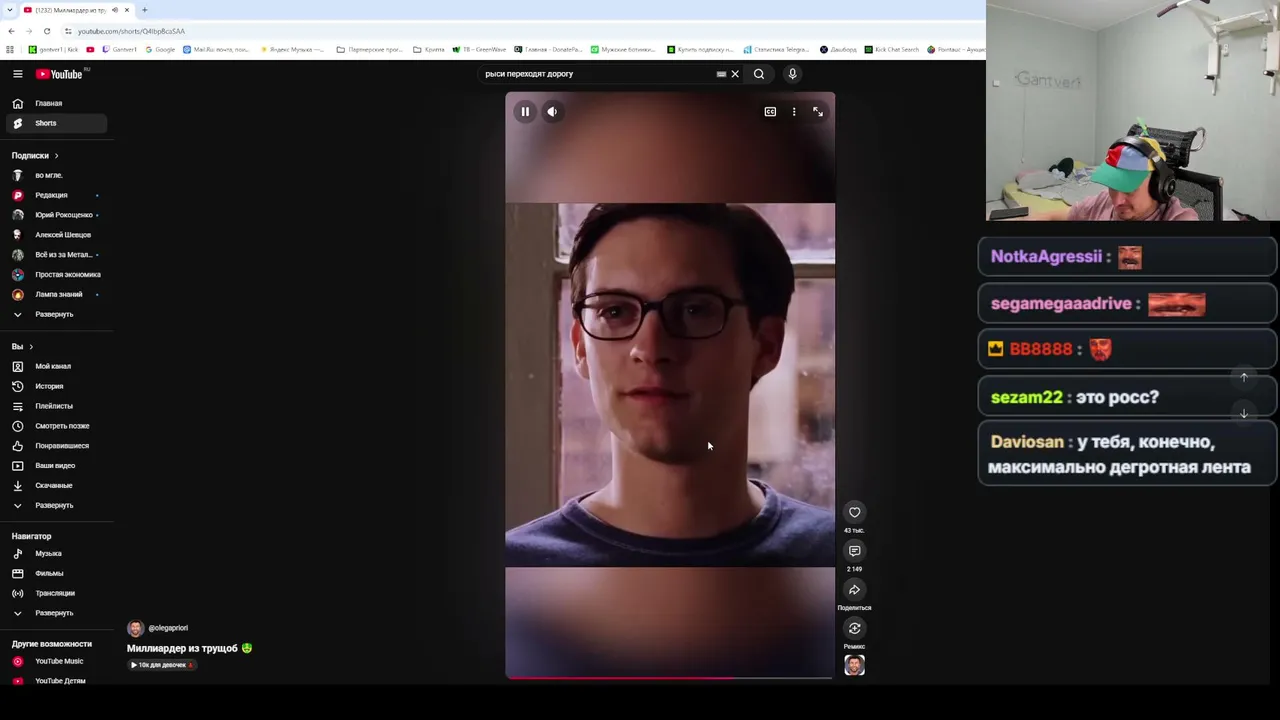
Task: Open the Google bookmark
Action: click(x=160, y=49)
